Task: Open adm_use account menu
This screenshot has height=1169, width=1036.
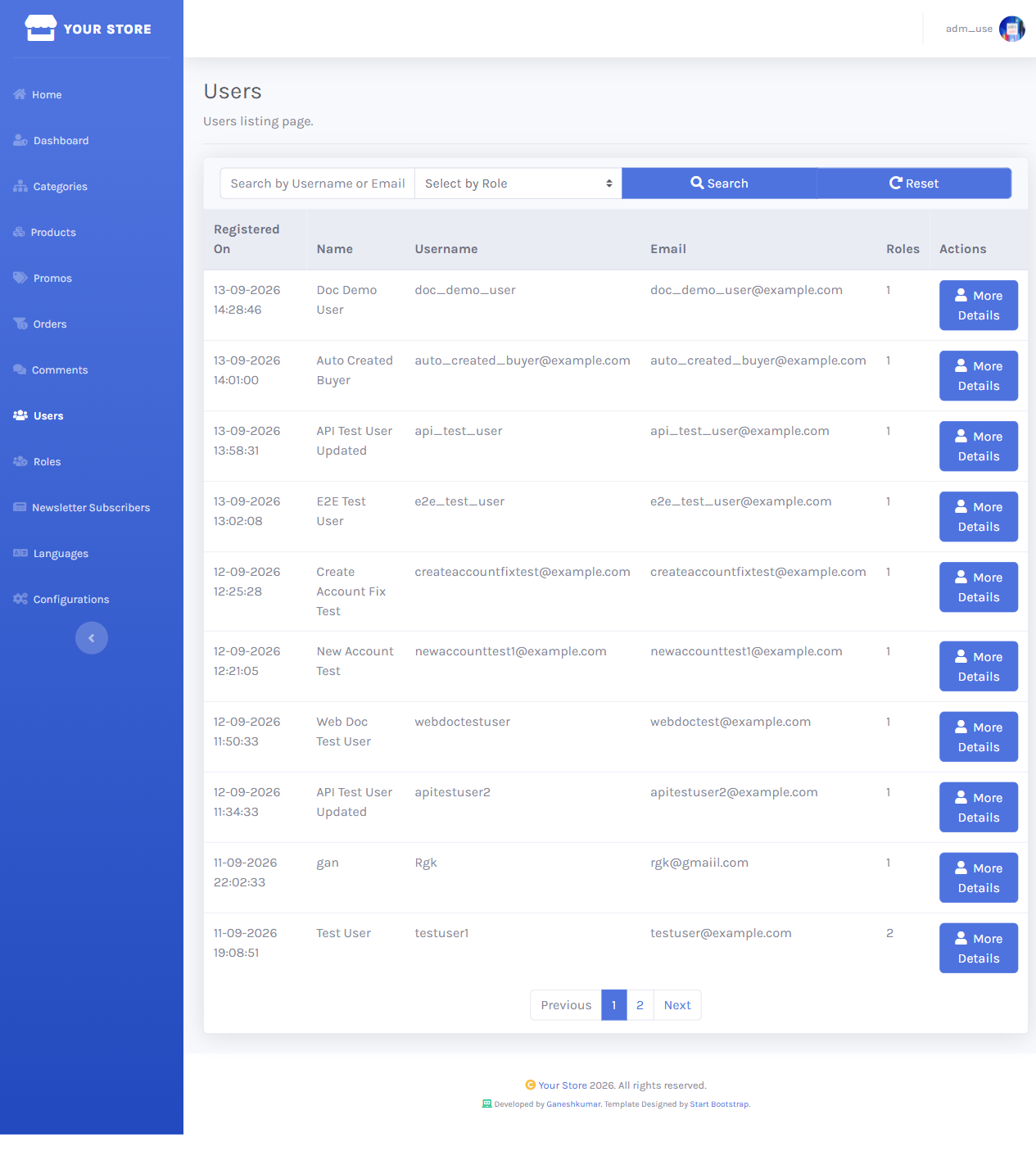Action: click(x=985, y=29)
